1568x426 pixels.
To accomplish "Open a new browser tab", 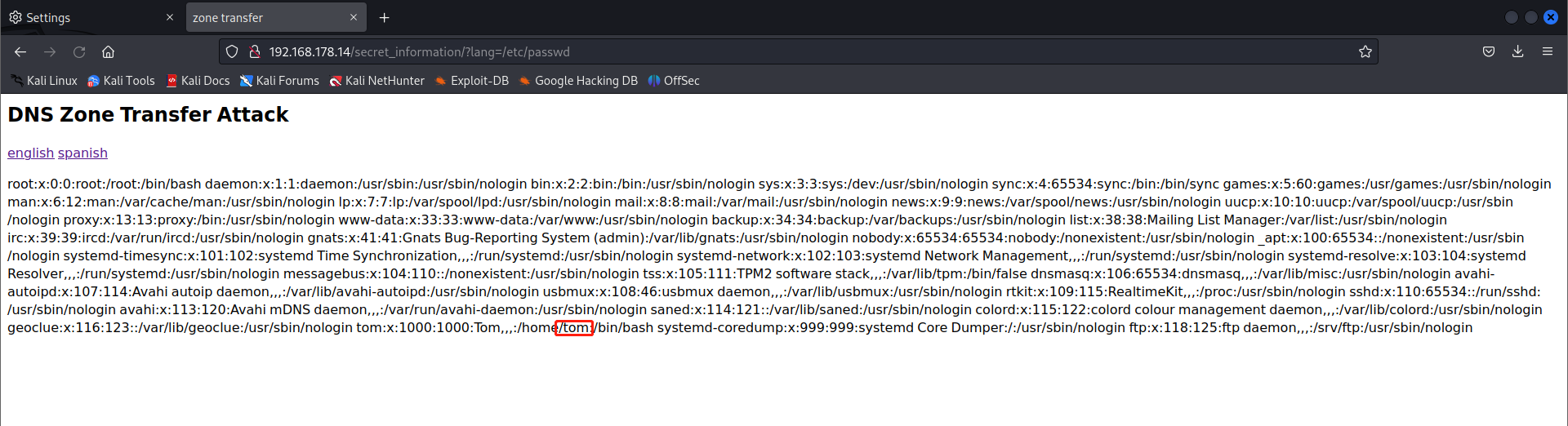I will tap(384, 17).
